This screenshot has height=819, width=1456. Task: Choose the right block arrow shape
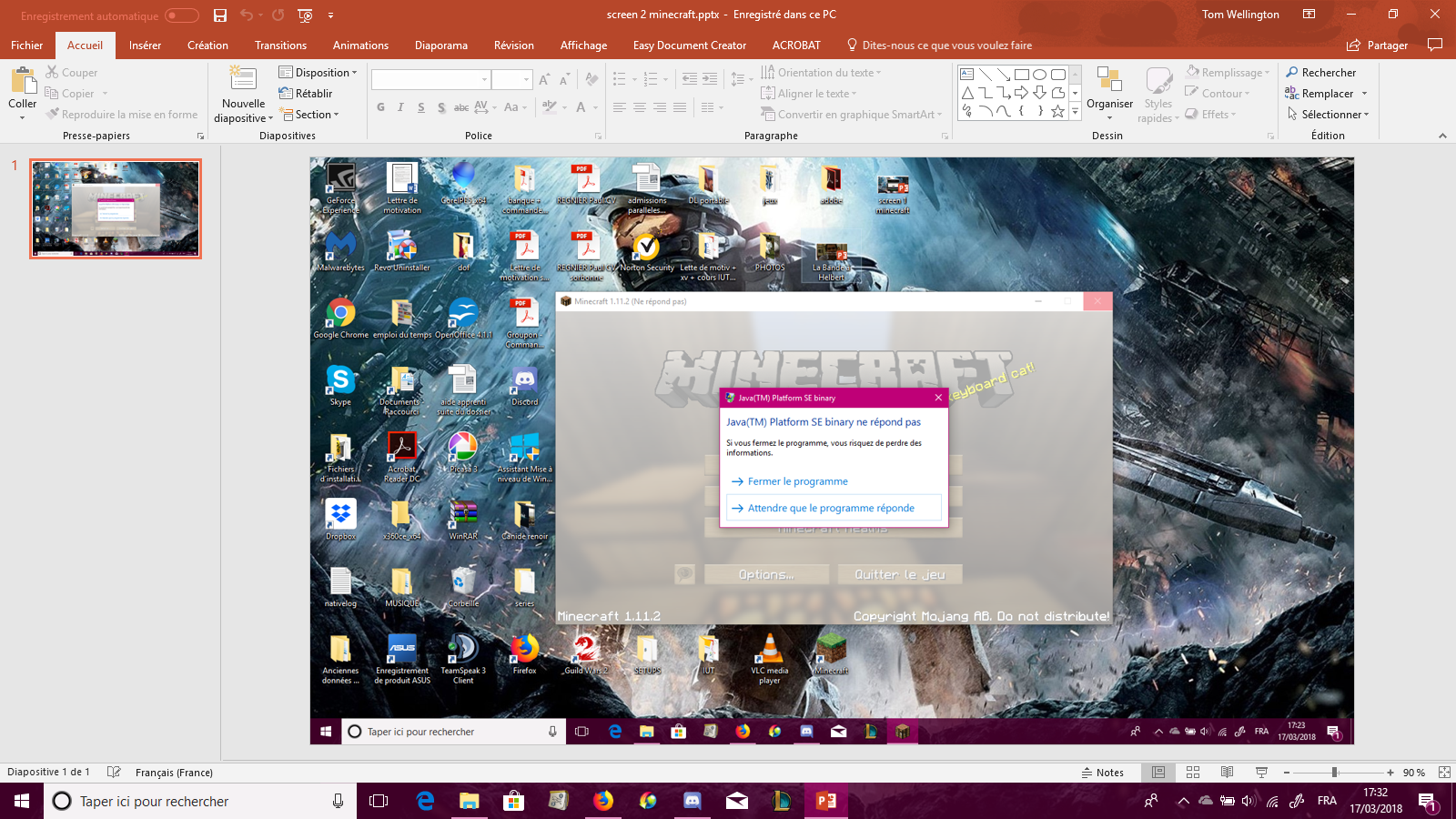pyautogui.click(x=1021, y=93)
